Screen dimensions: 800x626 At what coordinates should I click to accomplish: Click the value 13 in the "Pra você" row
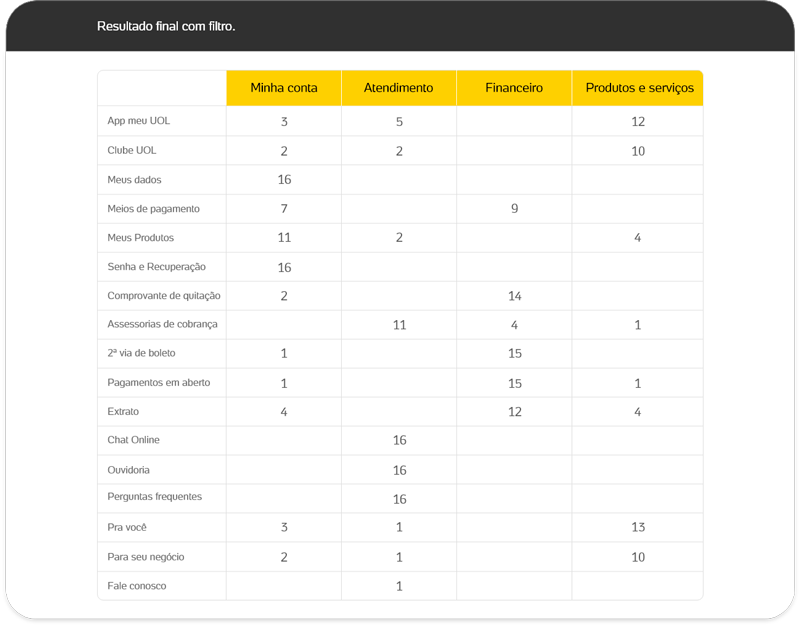coord(638,527)
